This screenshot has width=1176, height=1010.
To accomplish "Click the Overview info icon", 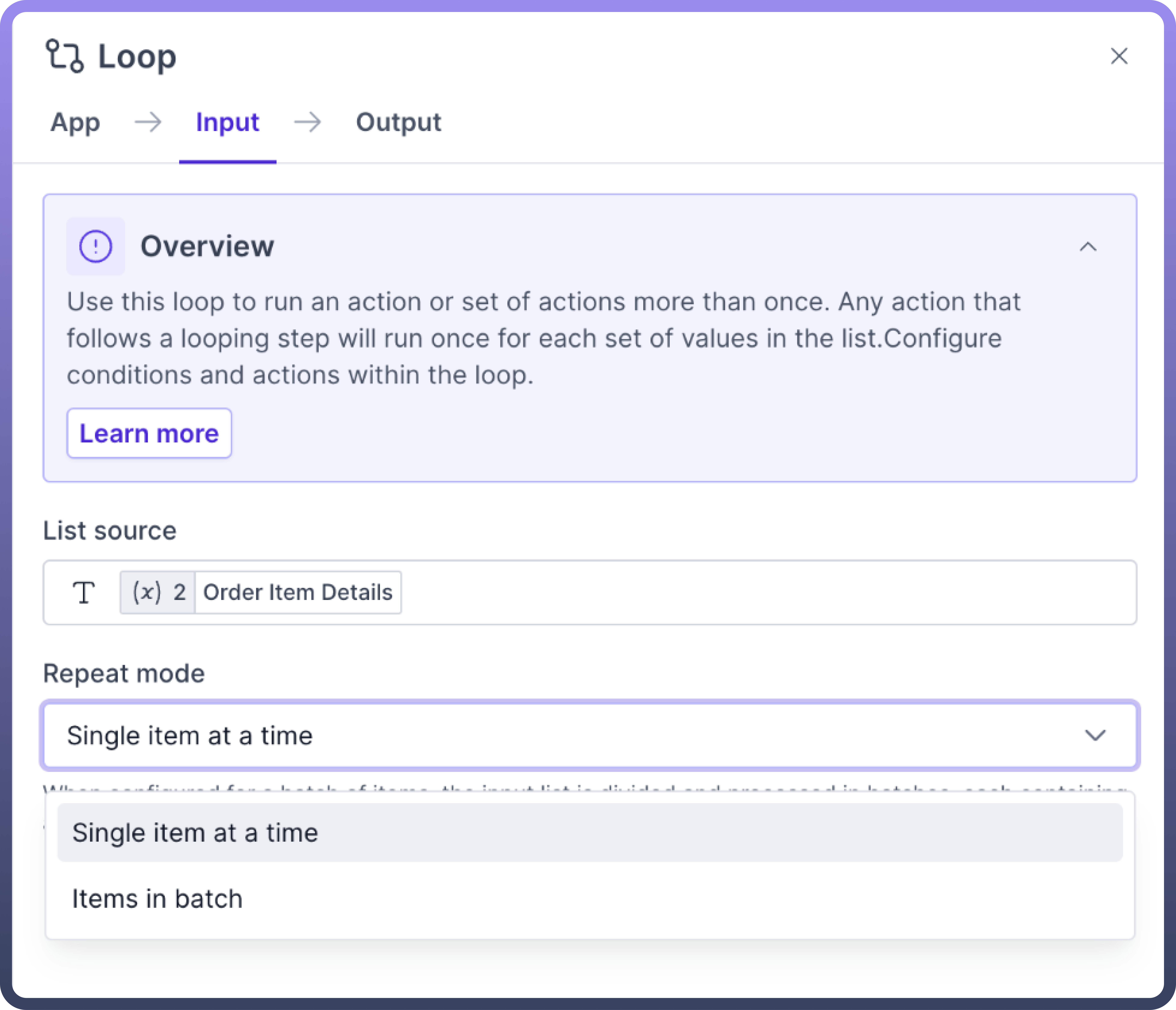I will pos(95,246).
